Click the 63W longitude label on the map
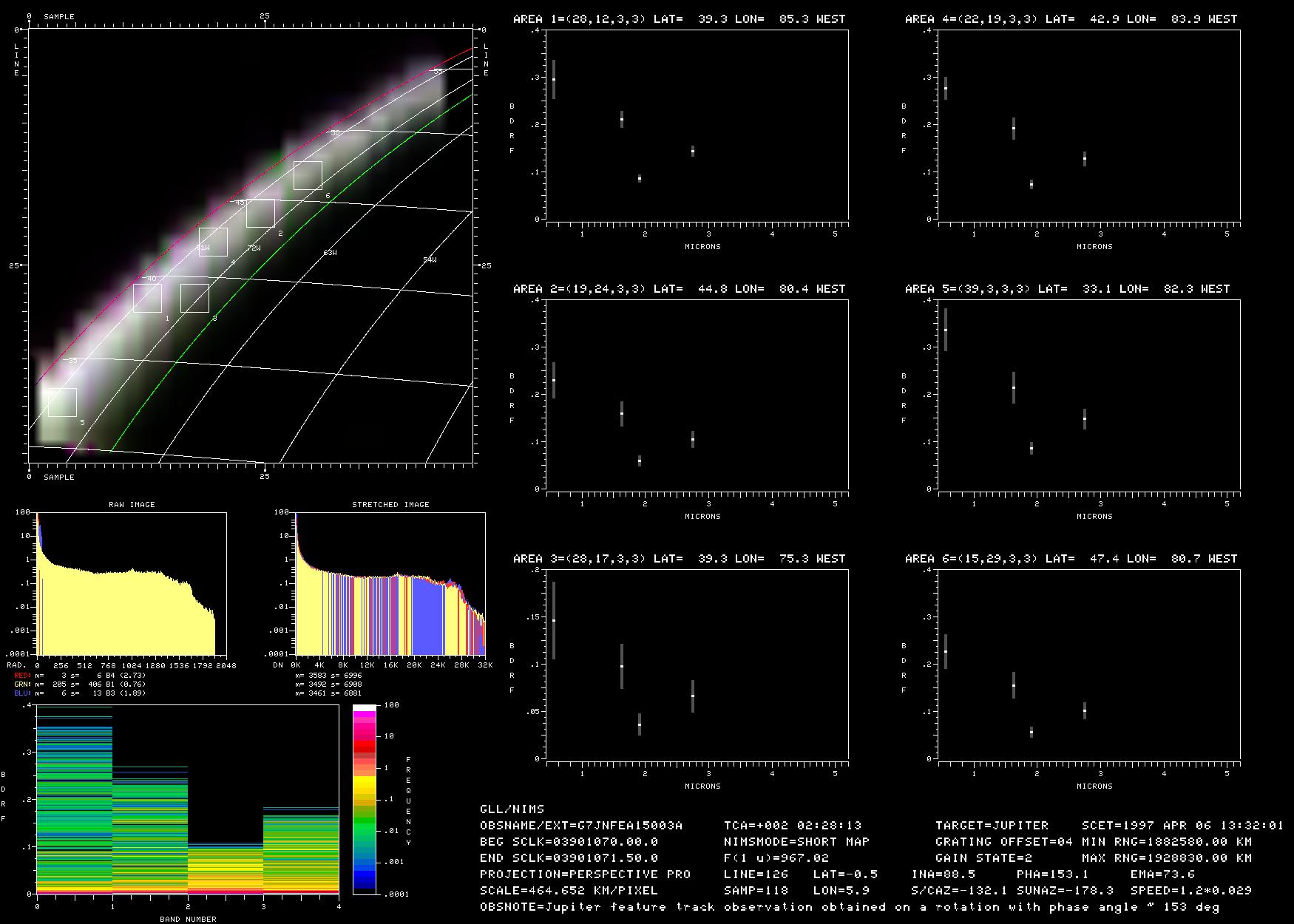Screen dimensions: 1294x924 pos(330,253)
